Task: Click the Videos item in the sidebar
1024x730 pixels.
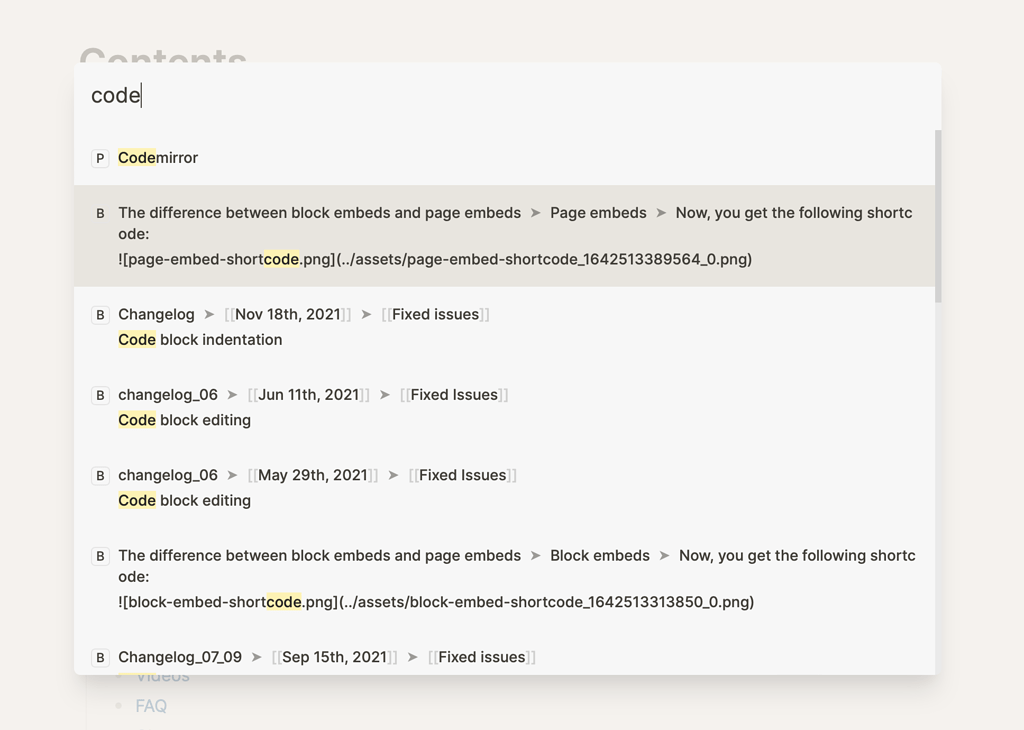Action: (x=161, y=676)
